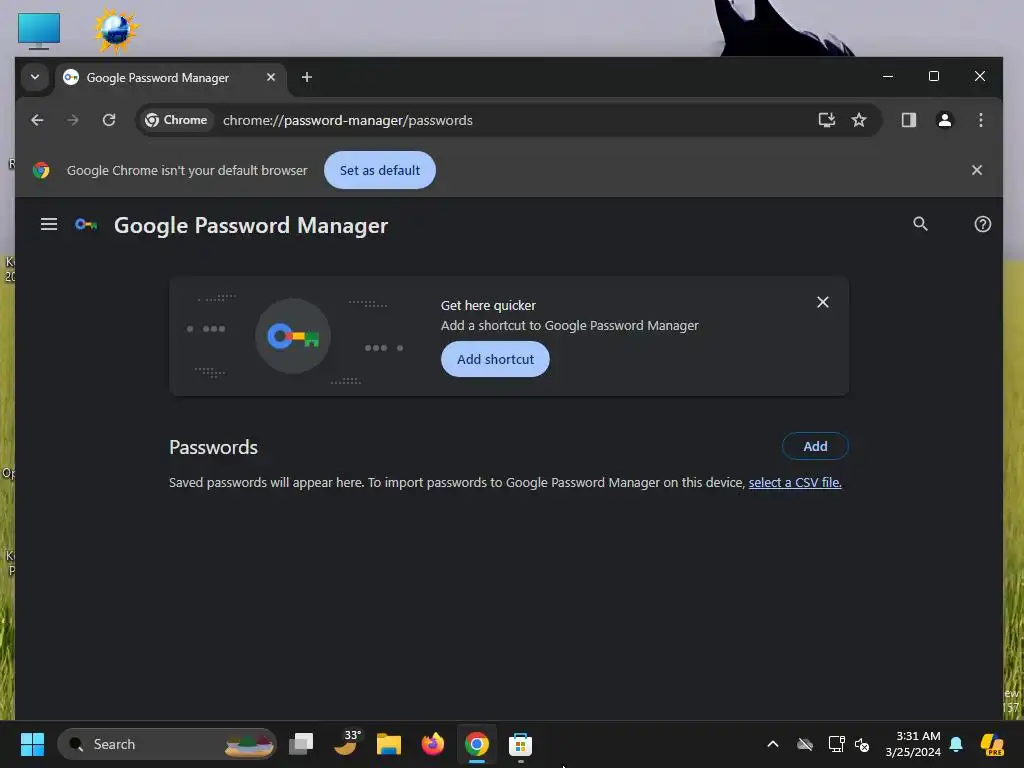Click Add shortcut button
1024x768 pixels.
point(495,359)
